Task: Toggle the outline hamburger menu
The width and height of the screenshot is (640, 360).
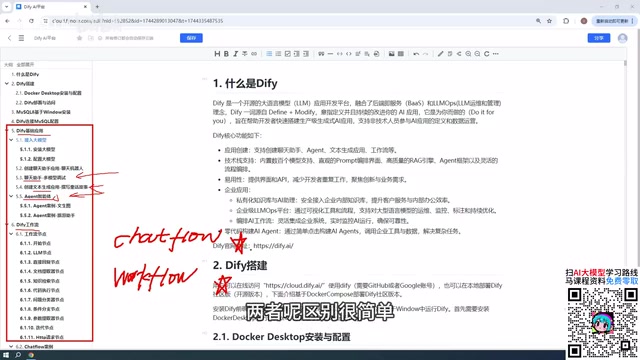Action: point(21,38)
